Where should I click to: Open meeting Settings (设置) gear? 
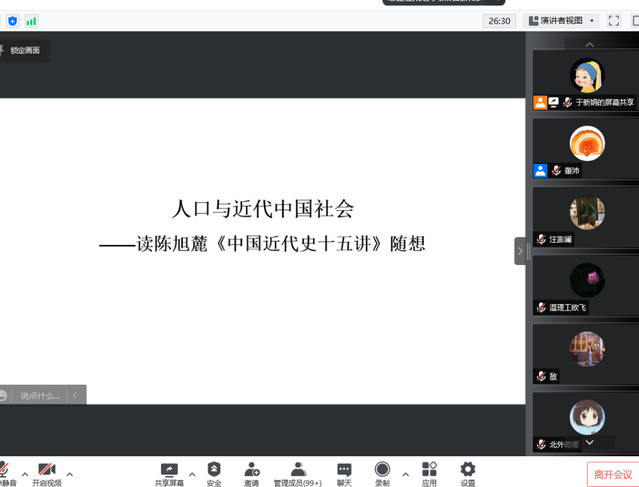pyautogui.click(x=468, y=470)
